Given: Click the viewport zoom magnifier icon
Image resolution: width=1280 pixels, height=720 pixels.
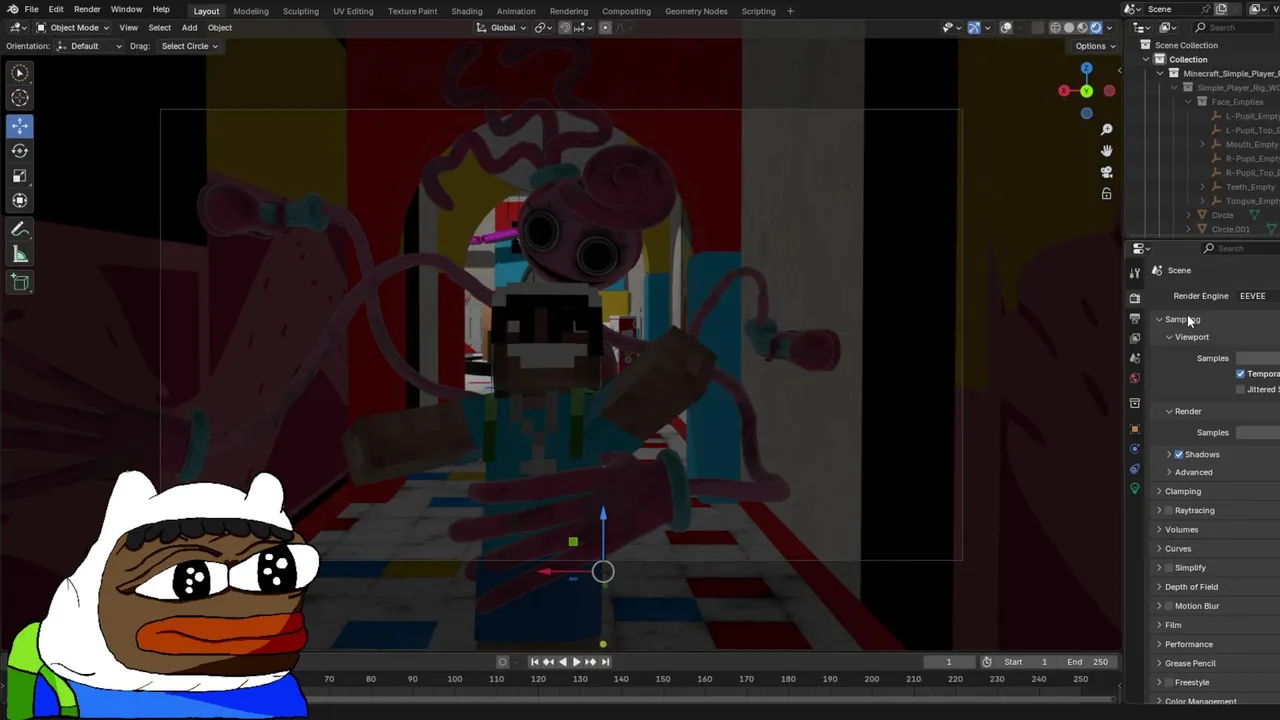Looking at the screenshot, I should 1106,130.
